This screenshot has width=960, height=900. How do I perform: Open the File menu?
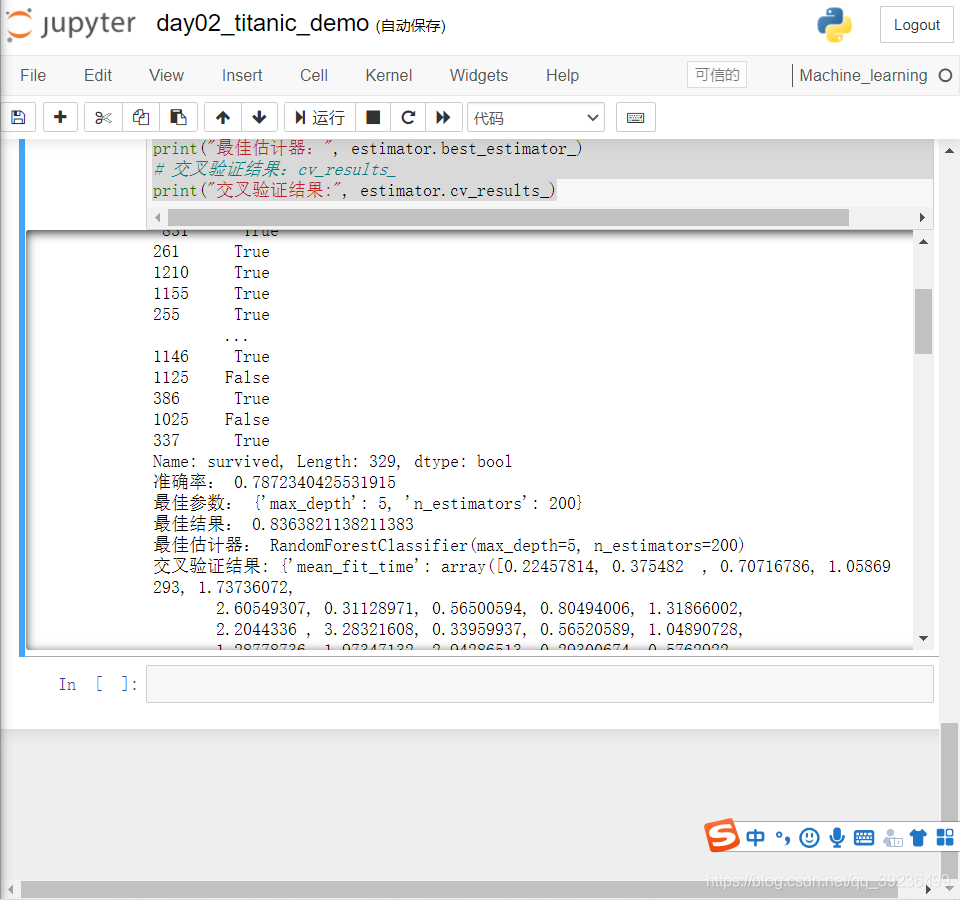point(33,75)
